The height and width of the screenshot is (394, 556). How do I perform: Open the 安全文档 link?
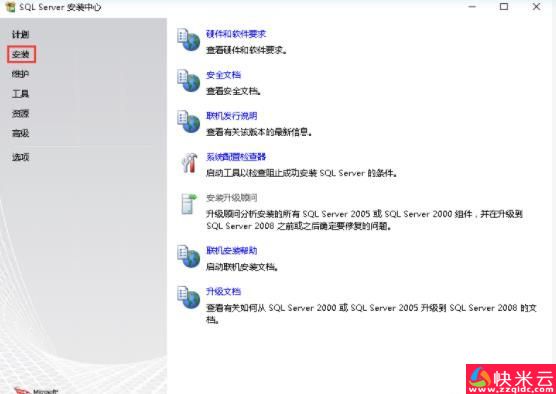(223, 75)
